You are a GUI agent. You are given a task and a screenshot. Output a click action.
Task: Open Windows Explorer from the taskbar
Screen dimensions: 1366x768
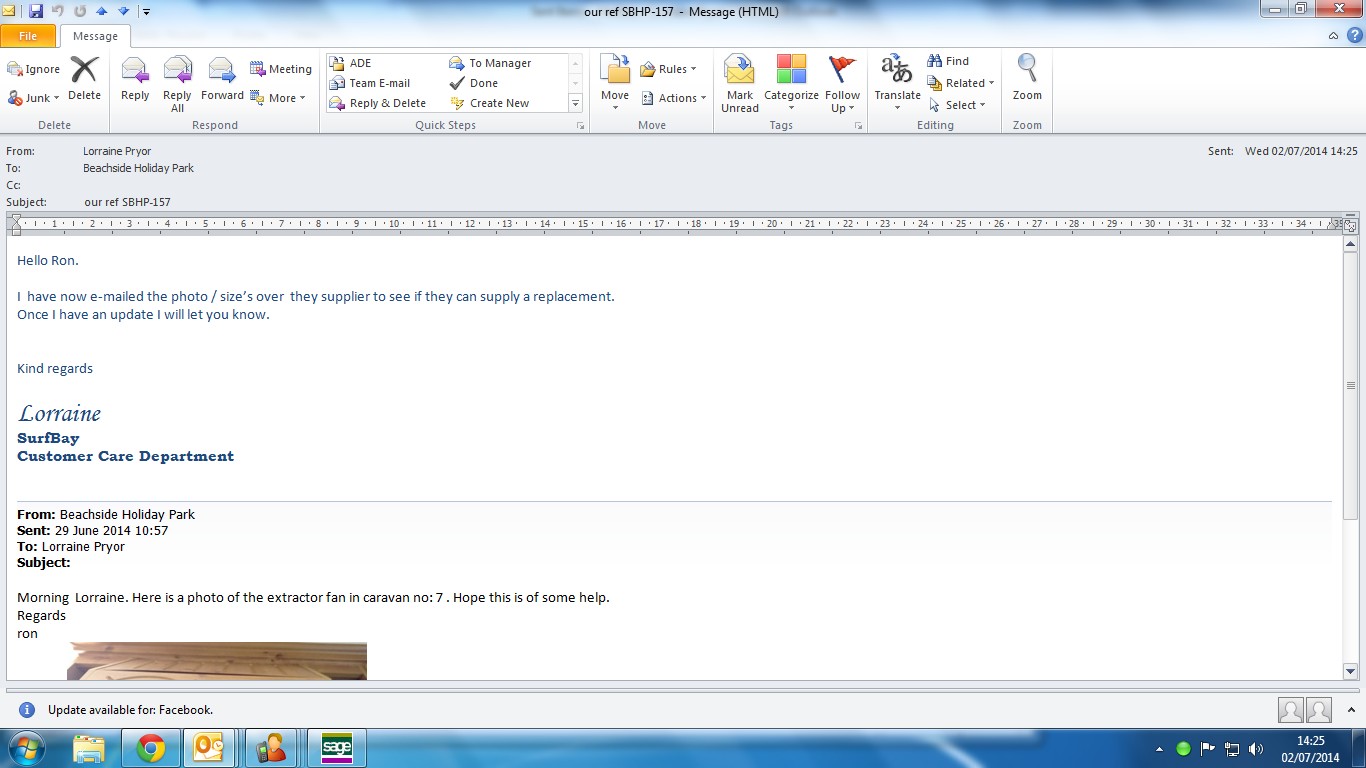pos(89,748)
